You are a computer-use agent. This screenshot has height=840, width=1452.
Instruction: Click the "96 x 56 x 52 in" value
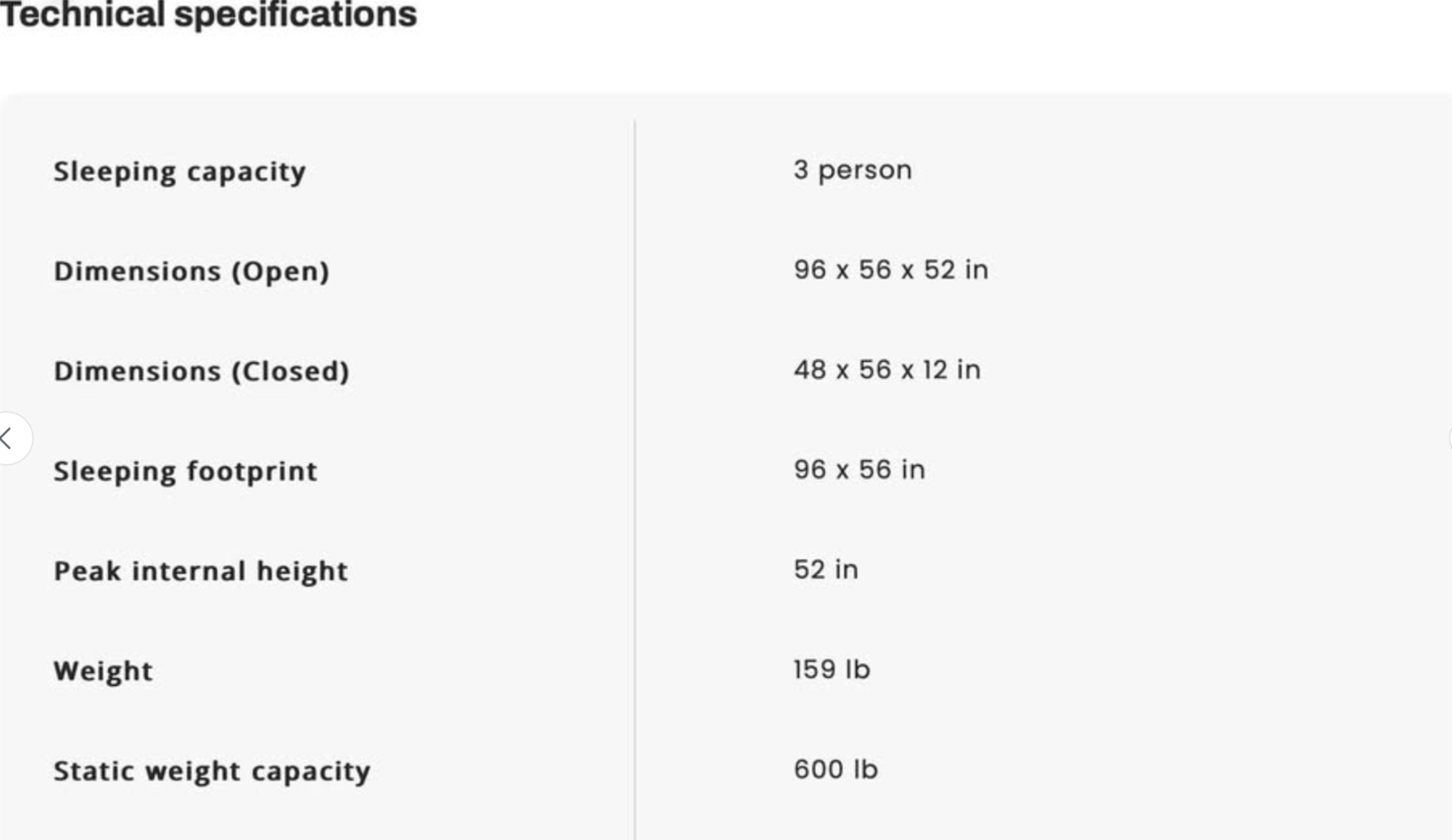(890, 269)
